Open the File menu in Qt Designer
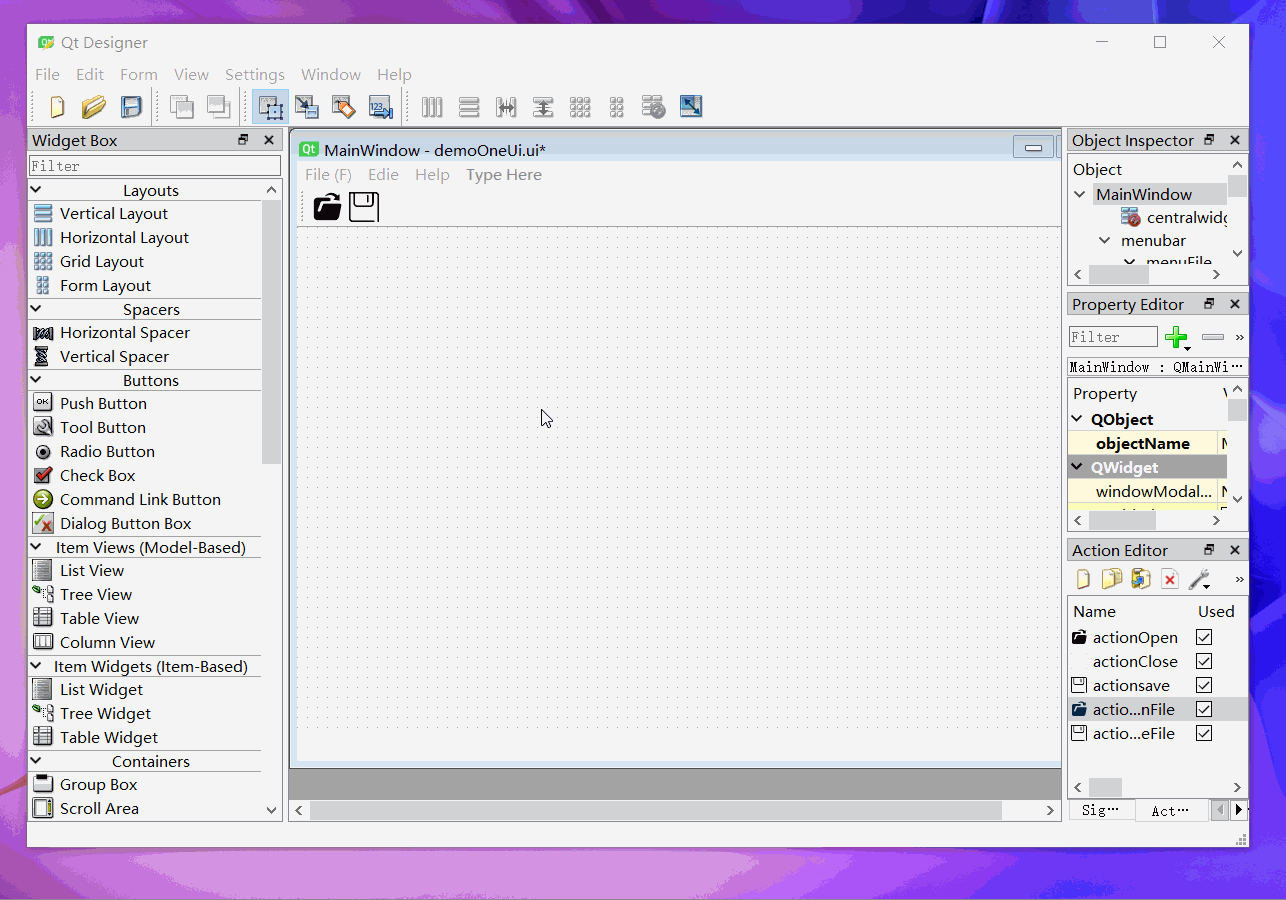1286x900 pixels. [x=47, y=74]
